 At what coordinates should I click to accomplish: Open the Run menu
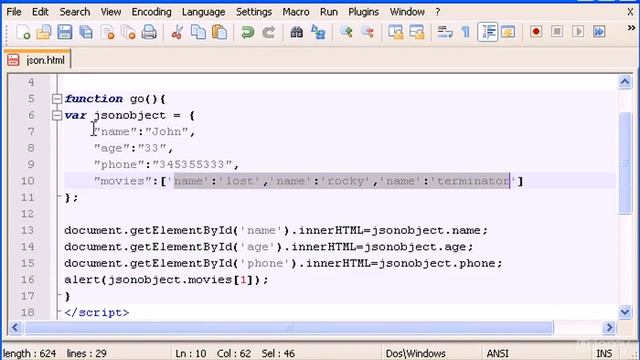coord(329,12)
